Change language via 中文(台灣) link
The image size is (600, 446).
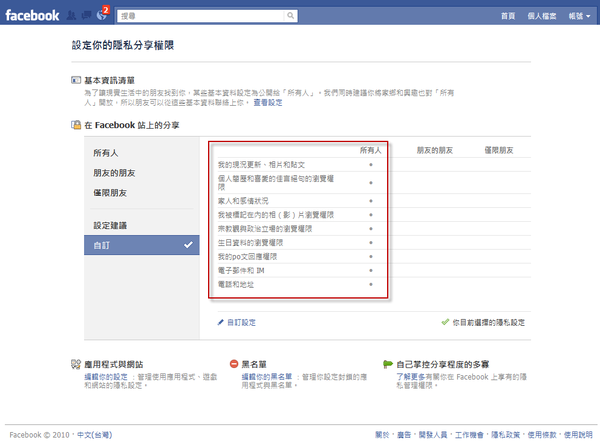pos(95,435)
